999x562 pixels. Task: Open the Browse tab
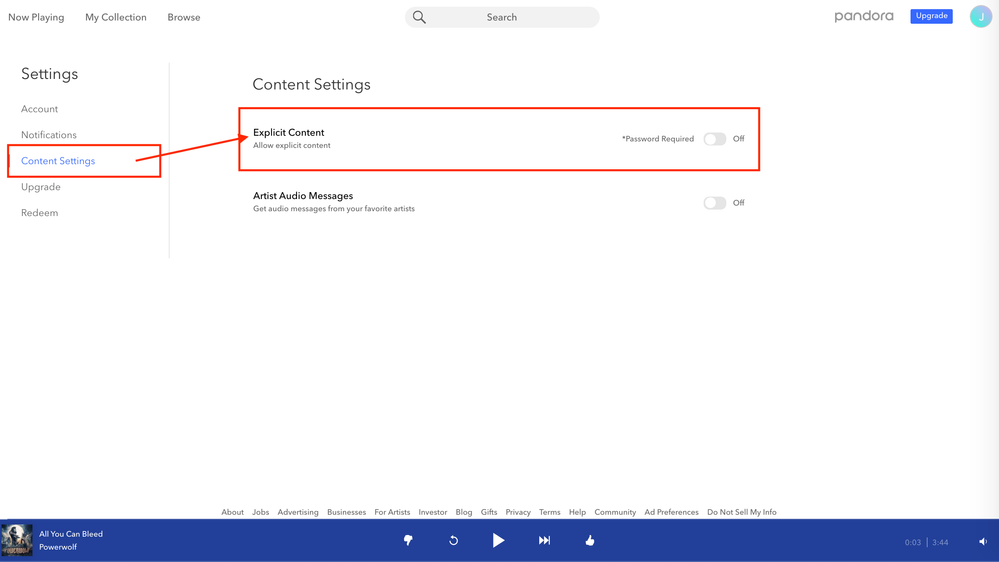(x=184, y=17)
